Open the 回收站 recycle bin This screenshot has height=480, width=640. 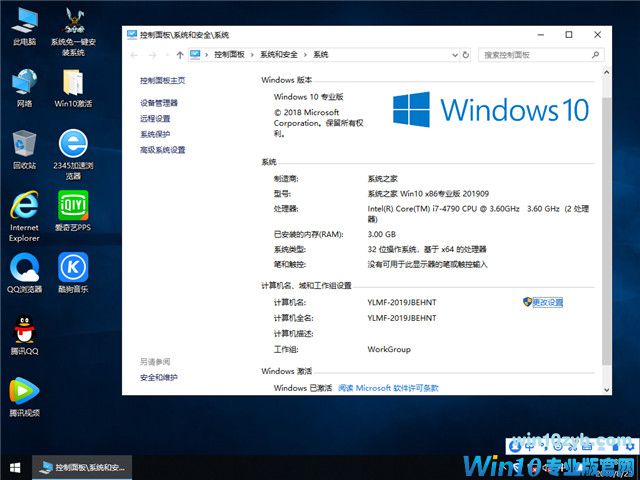[x=24, y=149]
